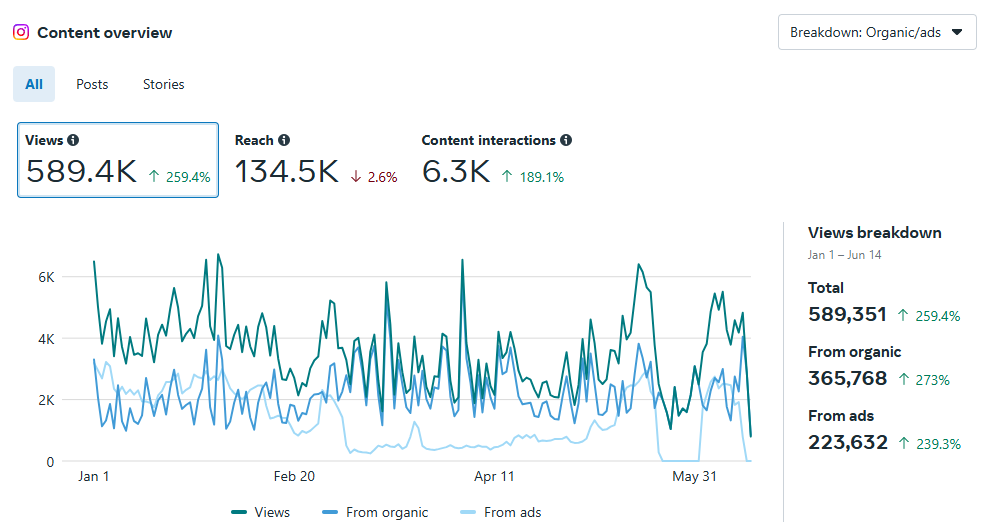This screenshot has width=989, height=526.
Task: Click the info icon next to Views
Action: (73, 141)
